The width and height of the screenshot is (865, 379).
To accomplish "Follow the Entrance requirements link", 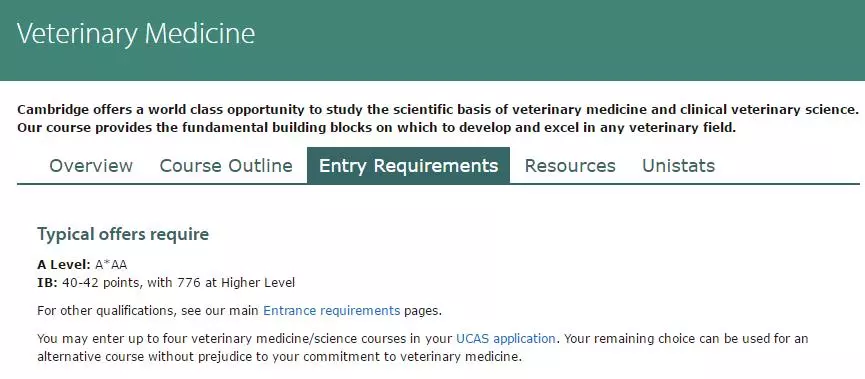I will 332,311.
